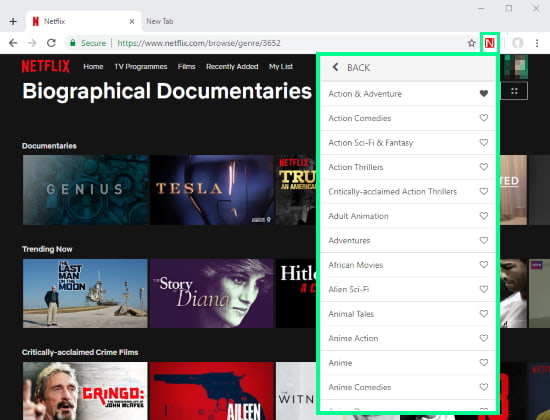Open Alien Sci-Fi genre
This screenshot has width=550, height=420.
click(349, 289)
